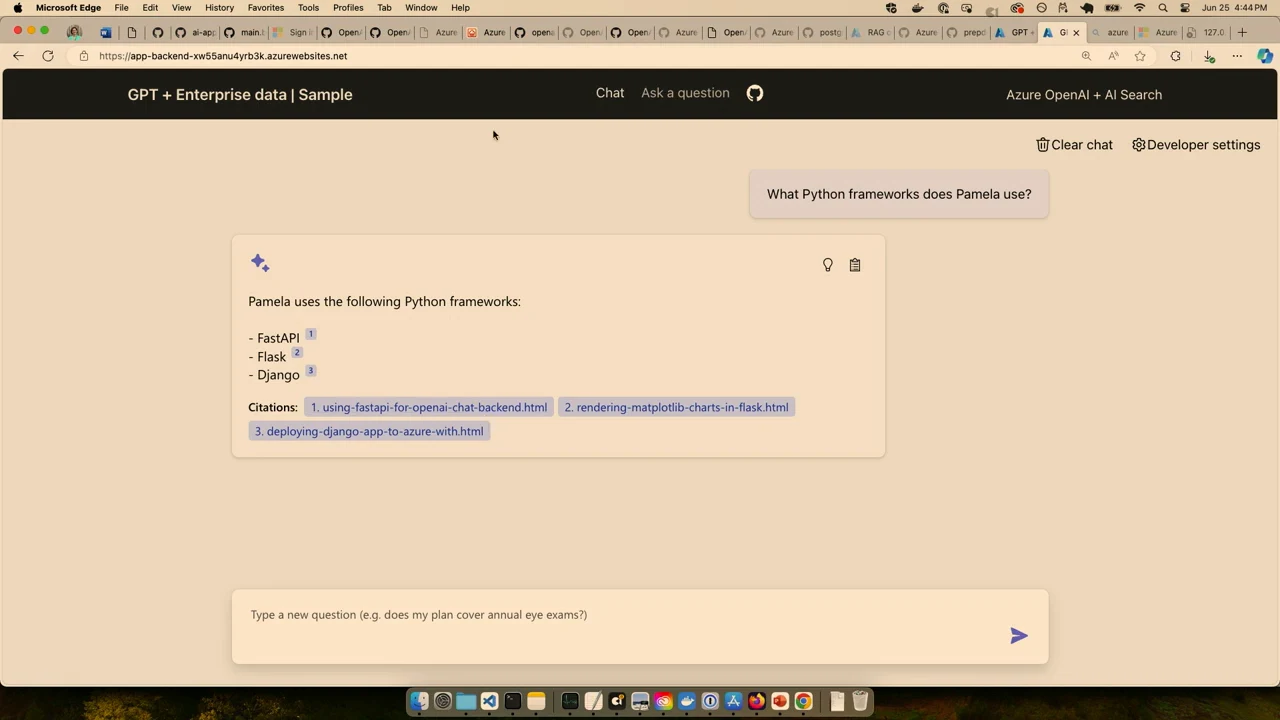This screenshot has width=1280, height=720.
Task: Switch to the '127.0' browser tab
Action: 1205,32
